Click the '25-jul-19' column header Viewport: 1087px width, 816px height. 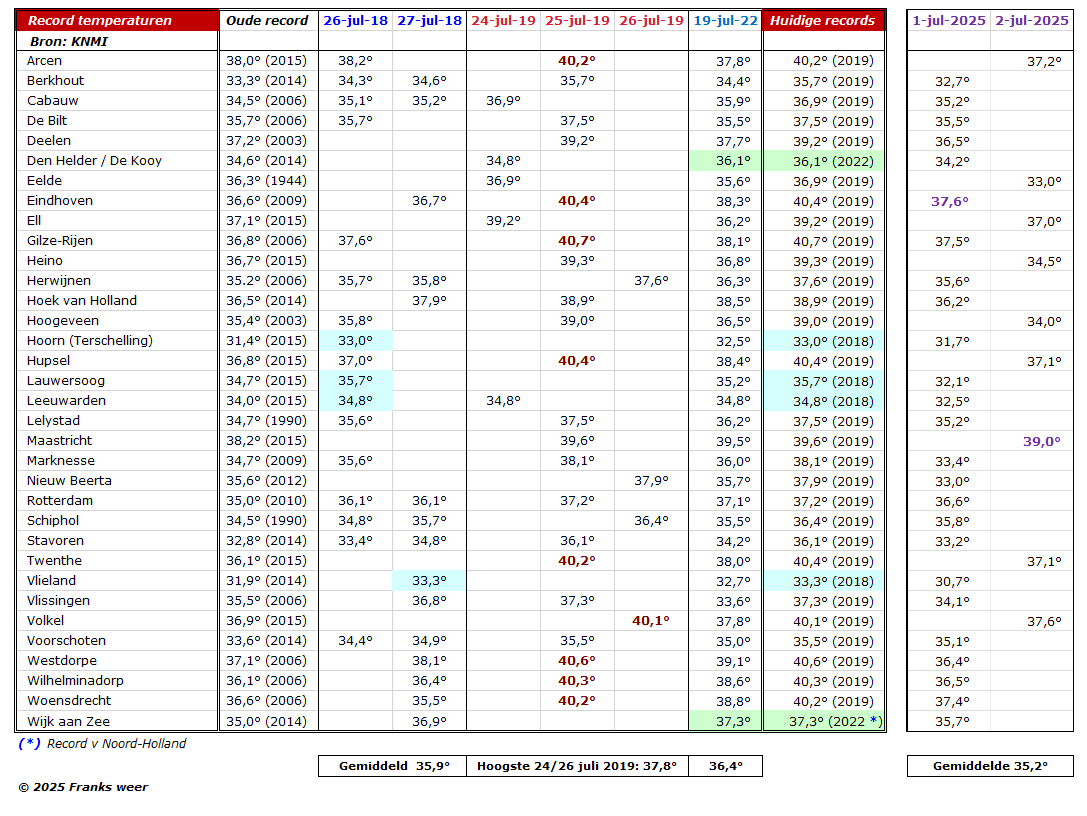(x=577, y=21)
